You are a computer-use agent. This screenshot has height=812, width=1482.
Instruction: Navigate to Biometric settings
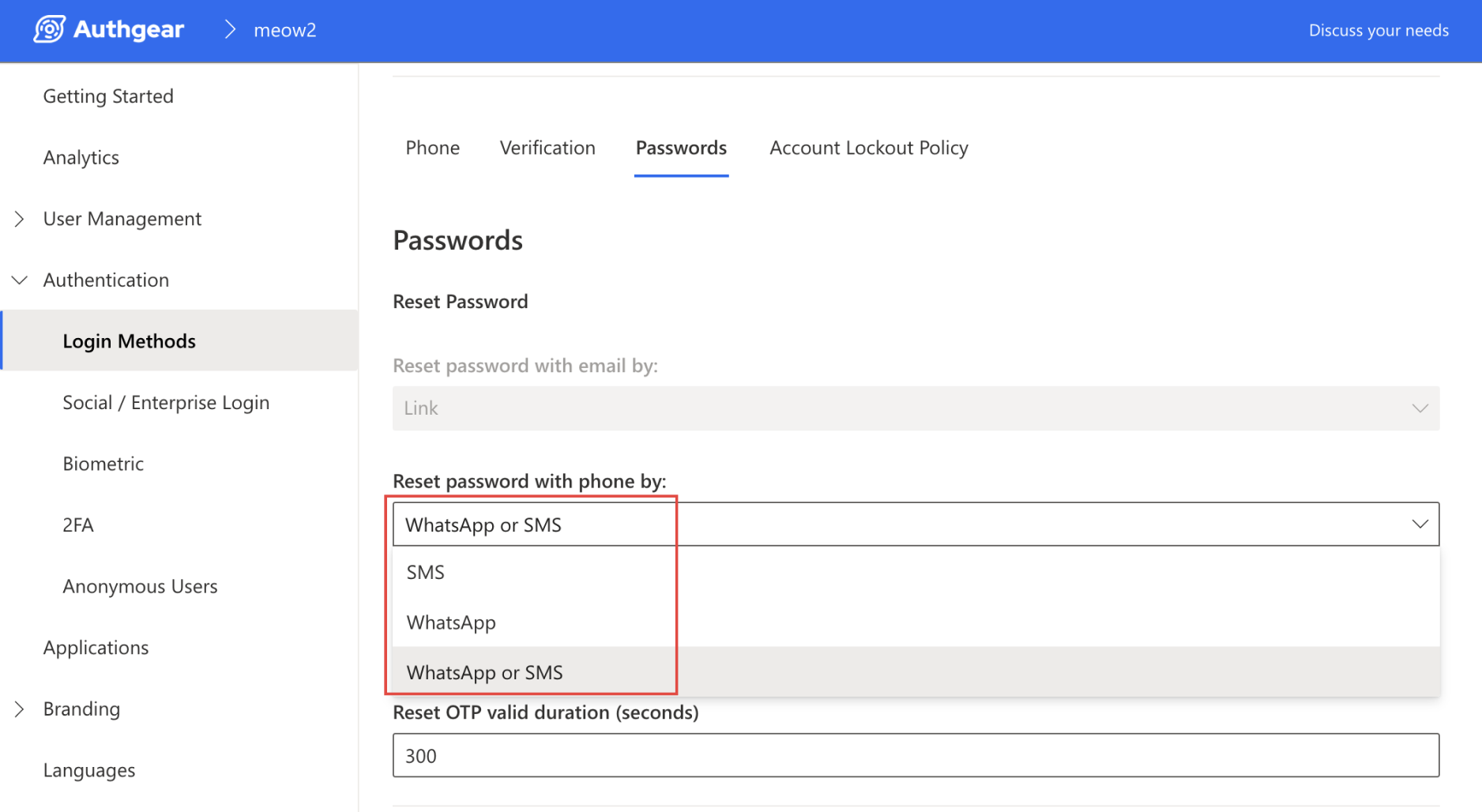[x=103, y=464]
